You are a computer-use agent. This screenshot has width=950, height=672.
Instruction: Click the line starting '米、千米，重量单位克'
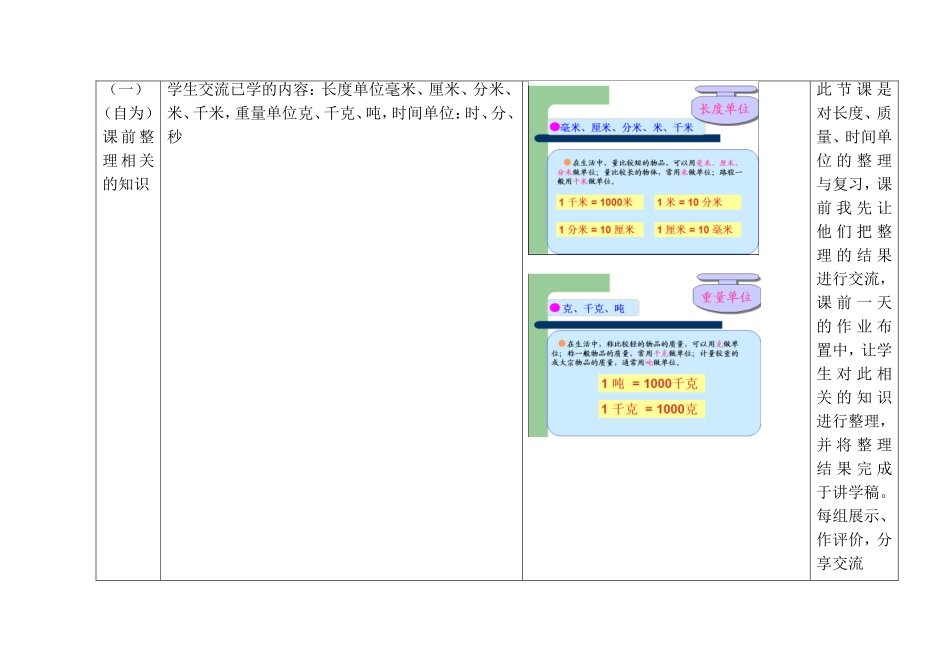(341, 113)
